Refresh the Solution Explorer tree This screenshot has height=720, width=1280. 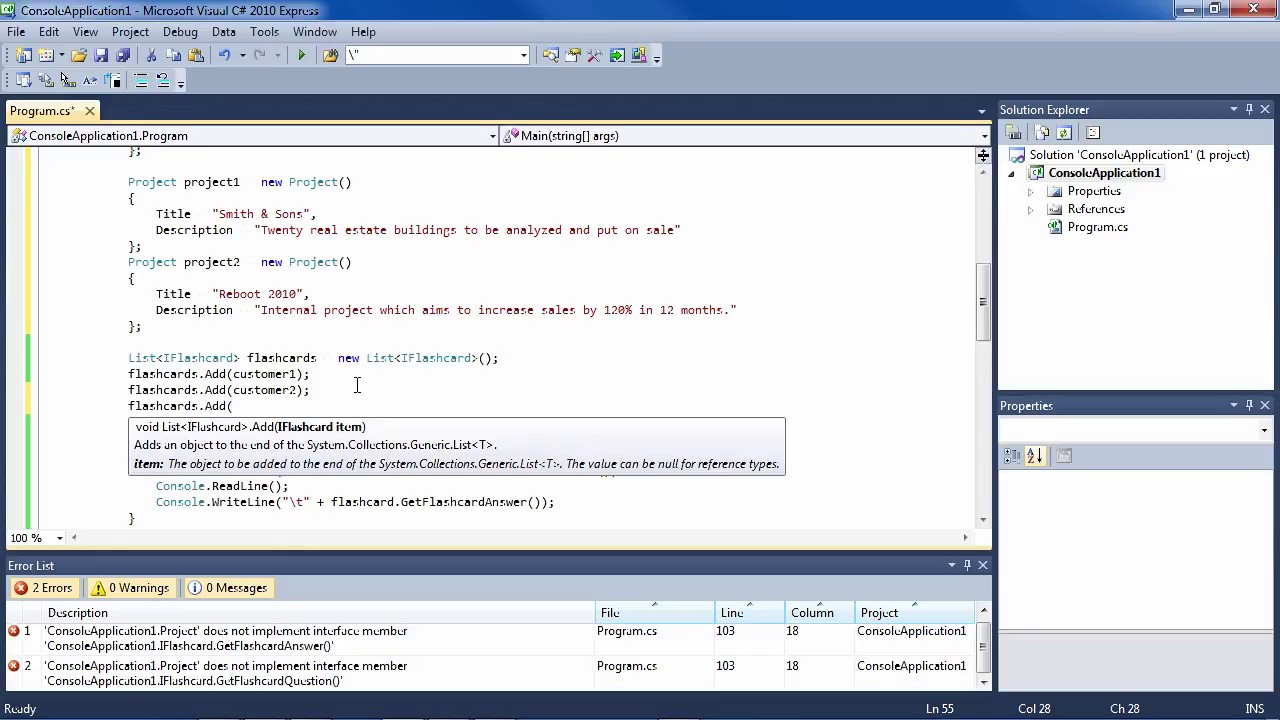(x=1064, y=133)
